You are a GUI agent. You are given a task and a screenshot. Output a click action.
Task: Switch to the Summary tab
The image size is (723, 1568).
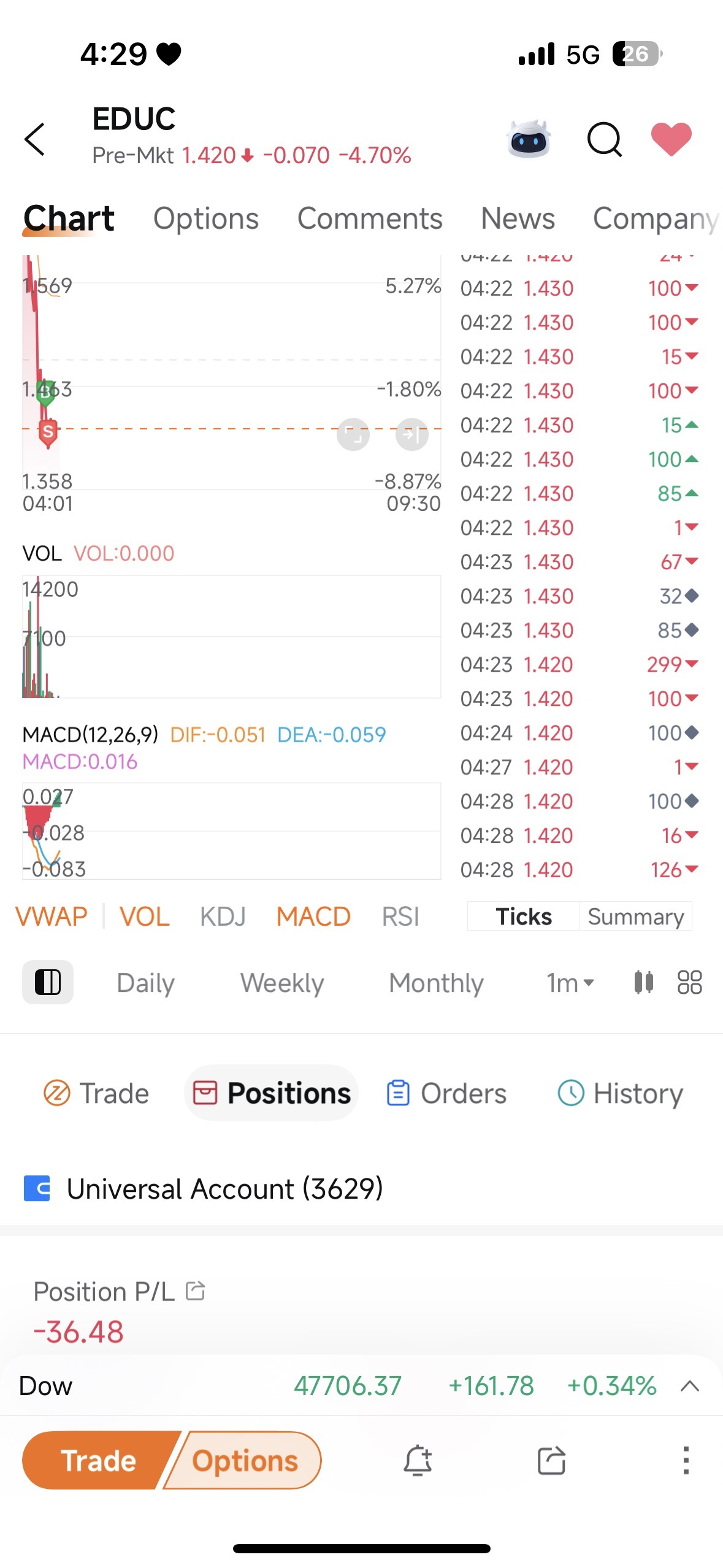[636, 916]
